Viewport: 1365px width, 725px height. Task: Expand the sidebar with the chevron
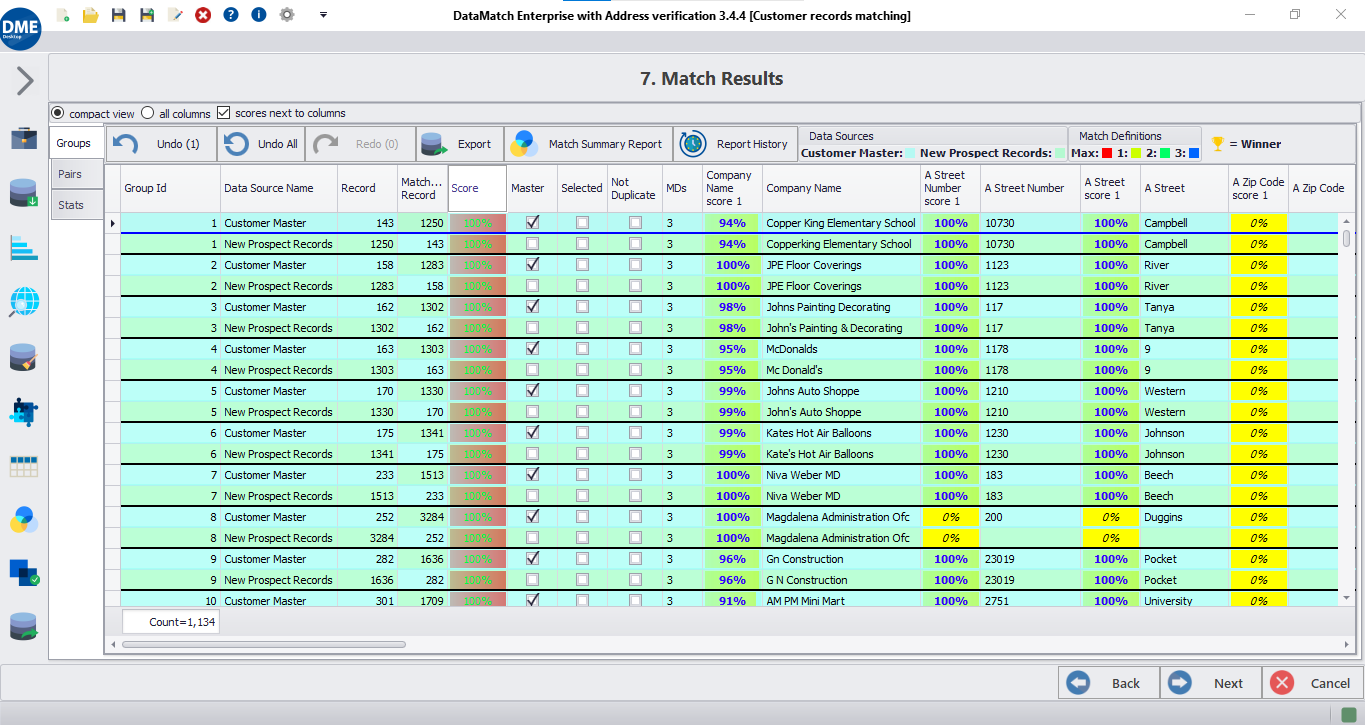point(25,82)
